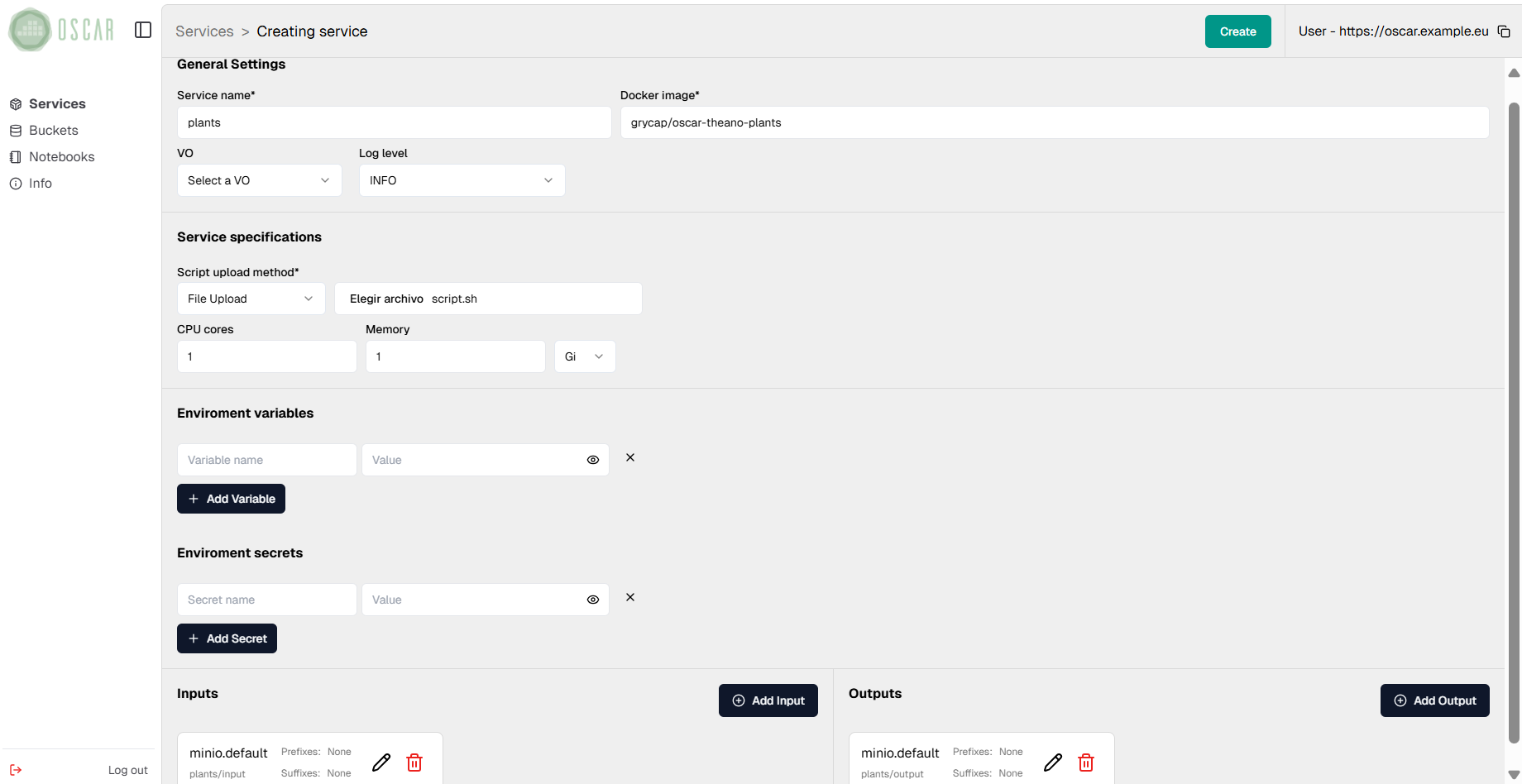Copy the OSCAR endpoint URL
Viewport: 1522px width, 784px height.
[x=1504, y=31]
